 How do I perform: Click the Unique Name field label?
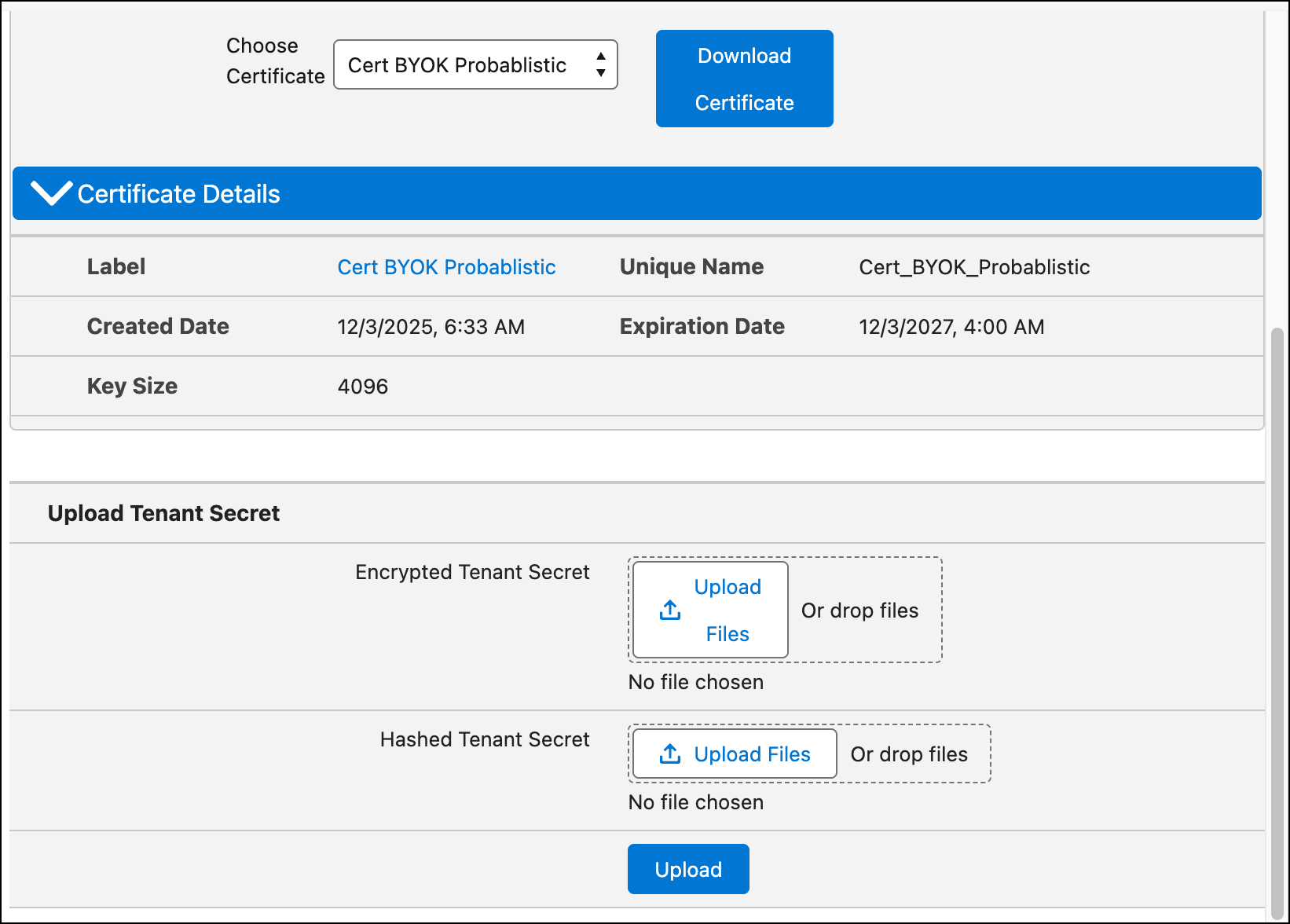pos(691,266)
